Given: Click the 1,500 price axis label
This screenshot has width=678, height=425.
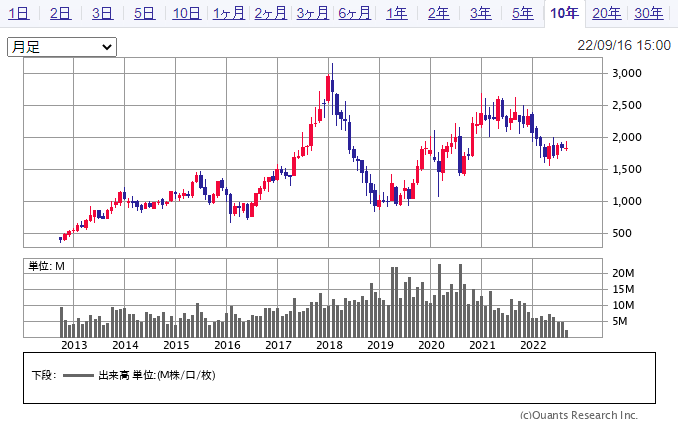Looking at the screenshot, I should point(627,169).
